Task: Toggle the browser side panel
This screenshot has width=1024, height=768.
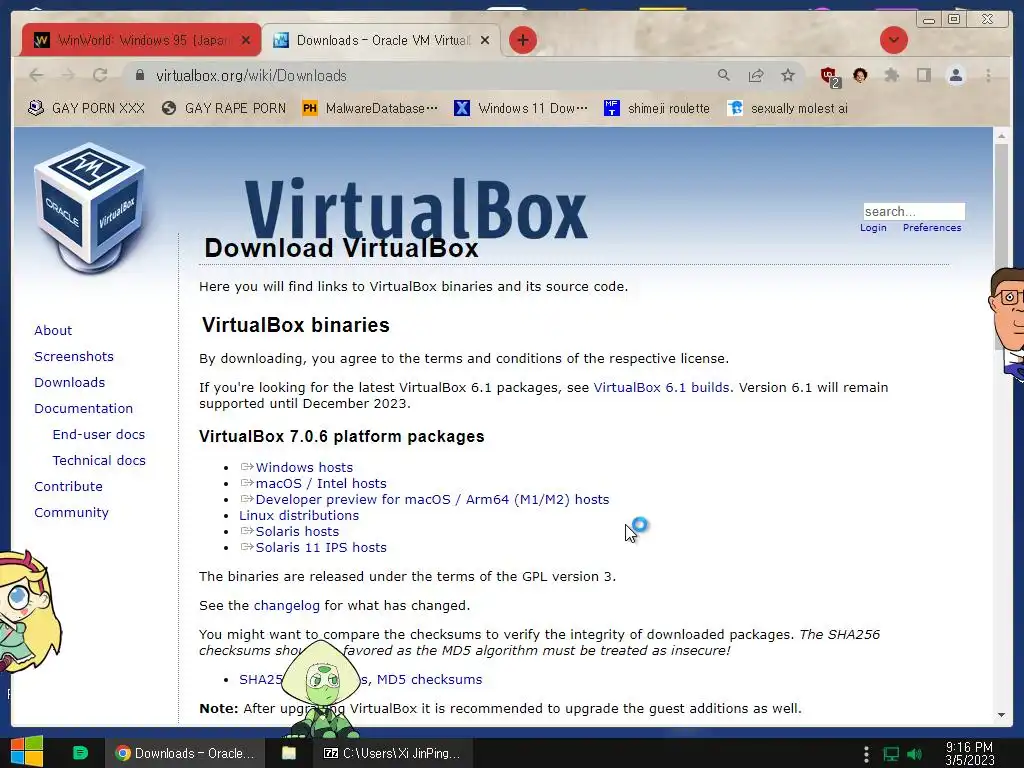Action: (923, 76)
